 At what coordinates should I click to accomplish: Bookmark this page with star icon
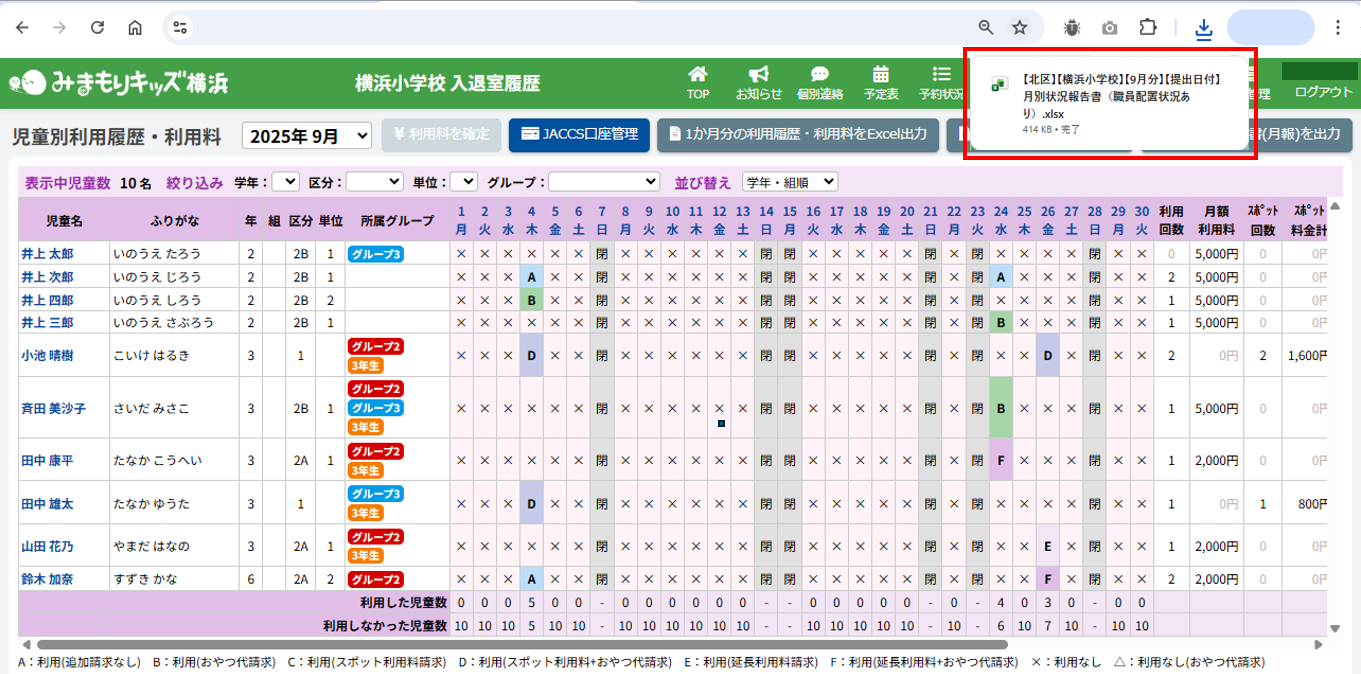(1019, 28)
